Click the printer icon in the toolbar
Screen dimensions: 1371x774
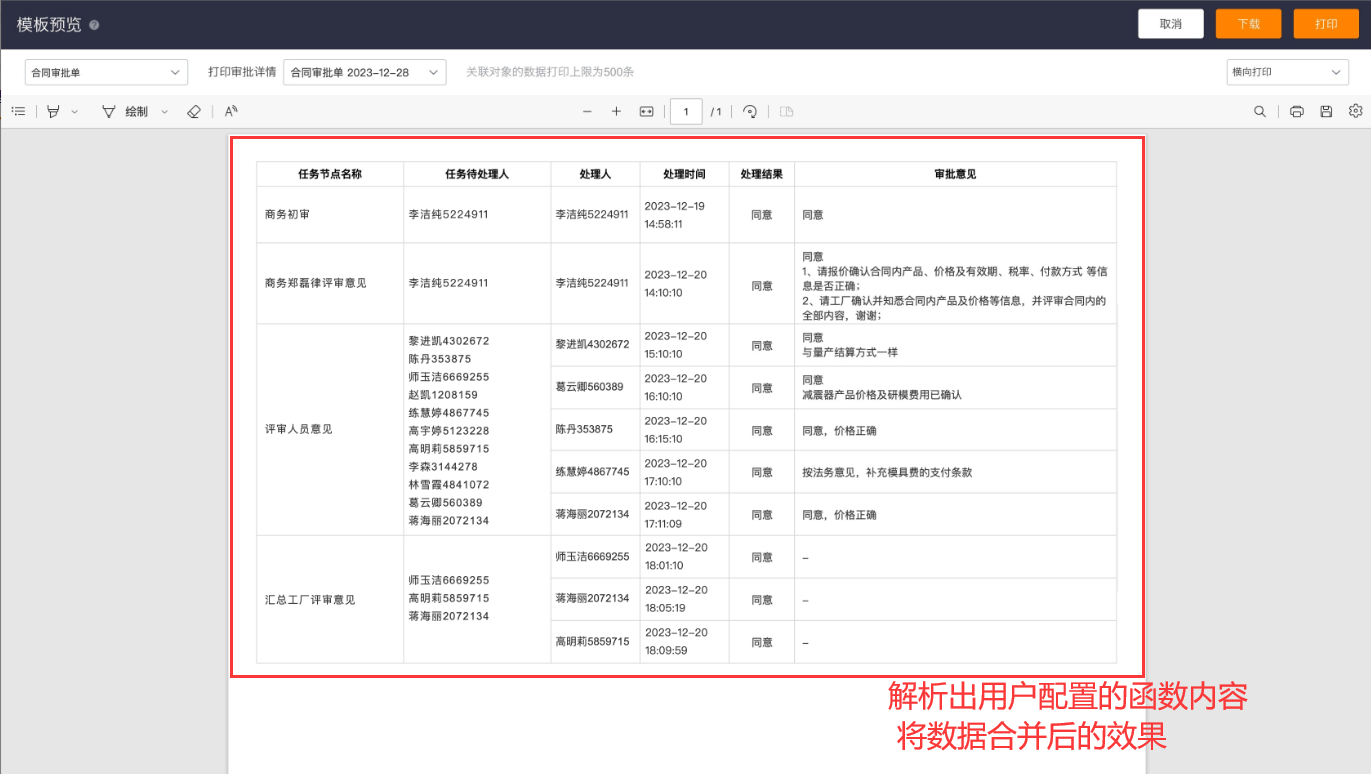coord(1296,111)
